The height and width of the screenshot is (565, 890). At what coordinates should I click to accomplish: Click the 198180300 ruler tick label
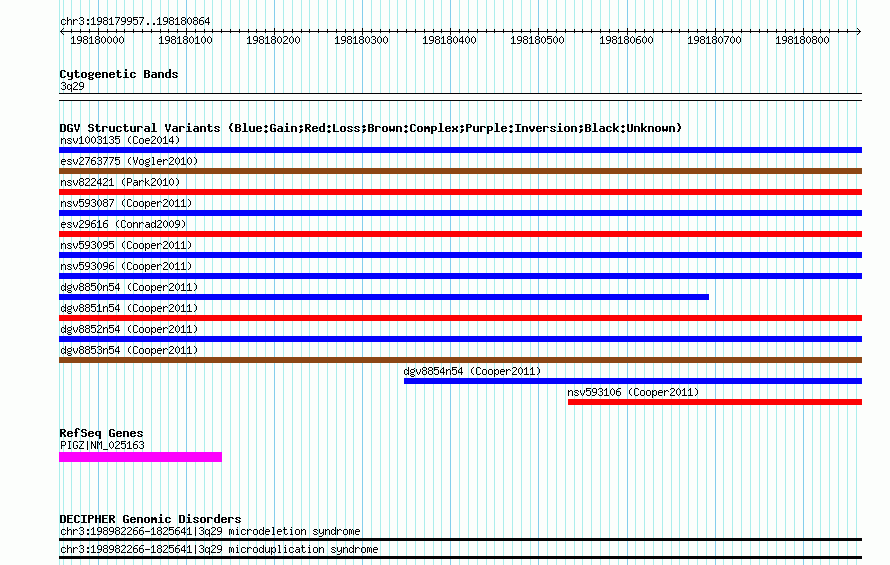pos(361,40)
